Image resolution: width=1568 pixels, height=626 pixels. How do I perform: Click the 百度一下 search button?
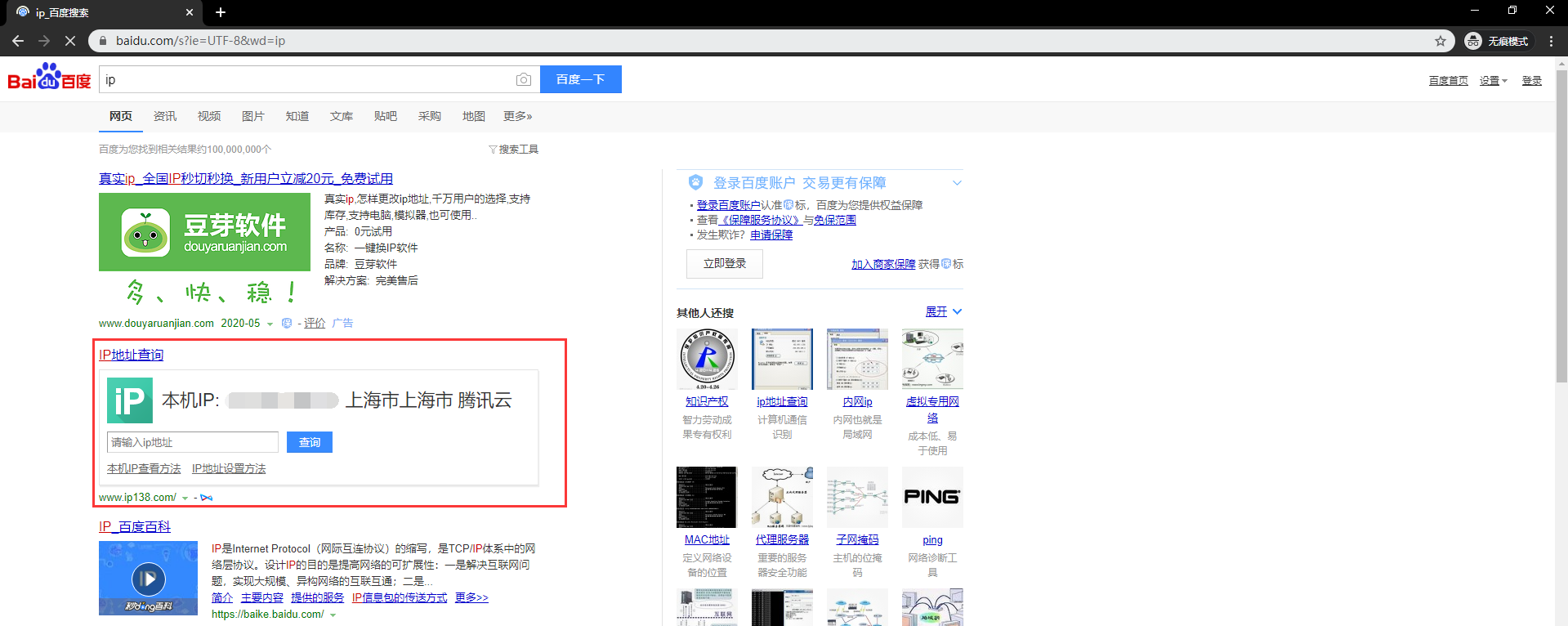point(580,79)
